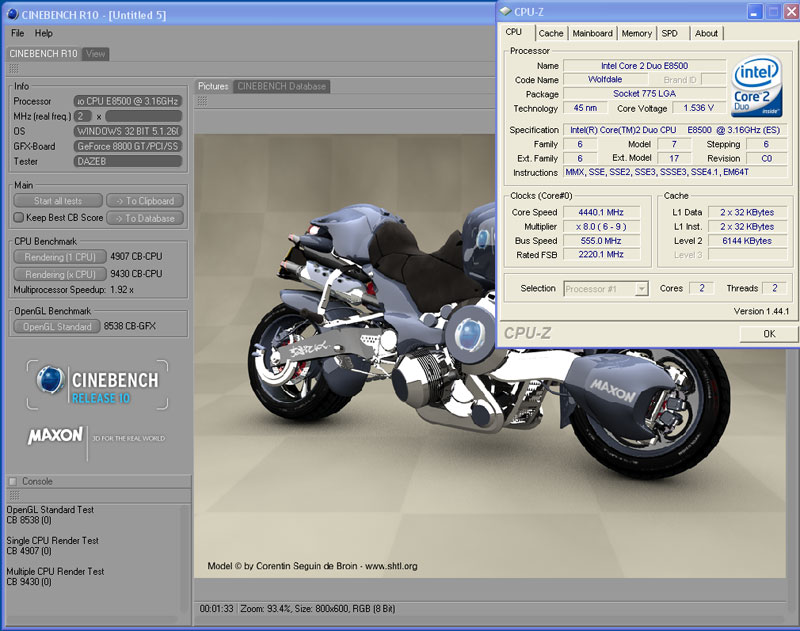Click the Tester field showing DAZEB

[128, 161]
